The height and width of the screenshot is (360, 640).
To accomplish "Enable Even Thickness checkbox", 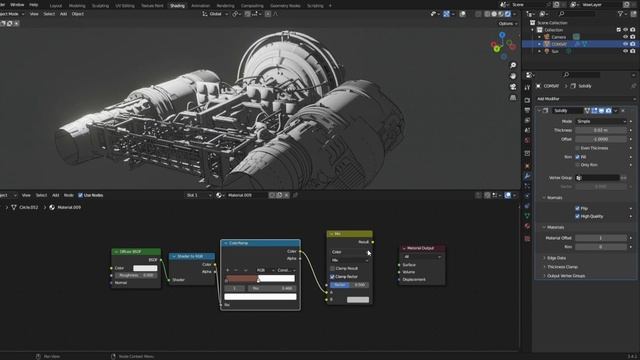I will coord(578,148).
